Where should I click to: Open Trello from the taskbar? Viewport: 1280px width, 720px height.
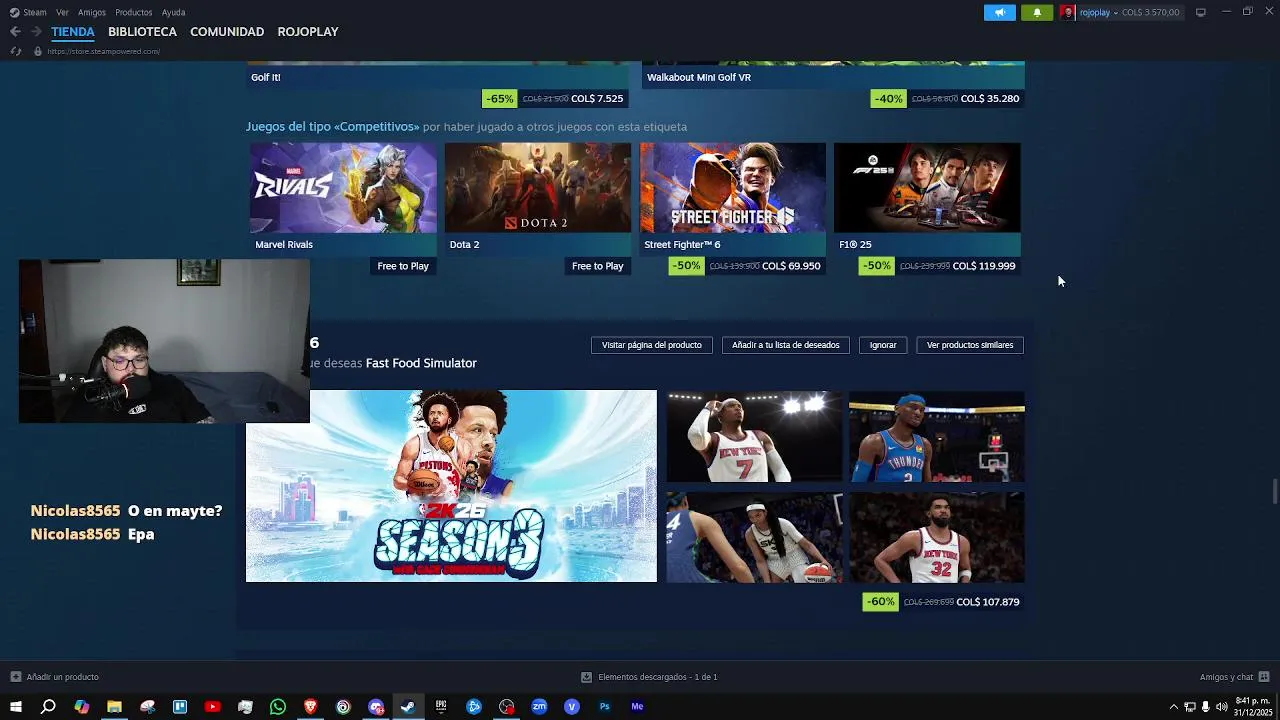click(x=180, y=707)
